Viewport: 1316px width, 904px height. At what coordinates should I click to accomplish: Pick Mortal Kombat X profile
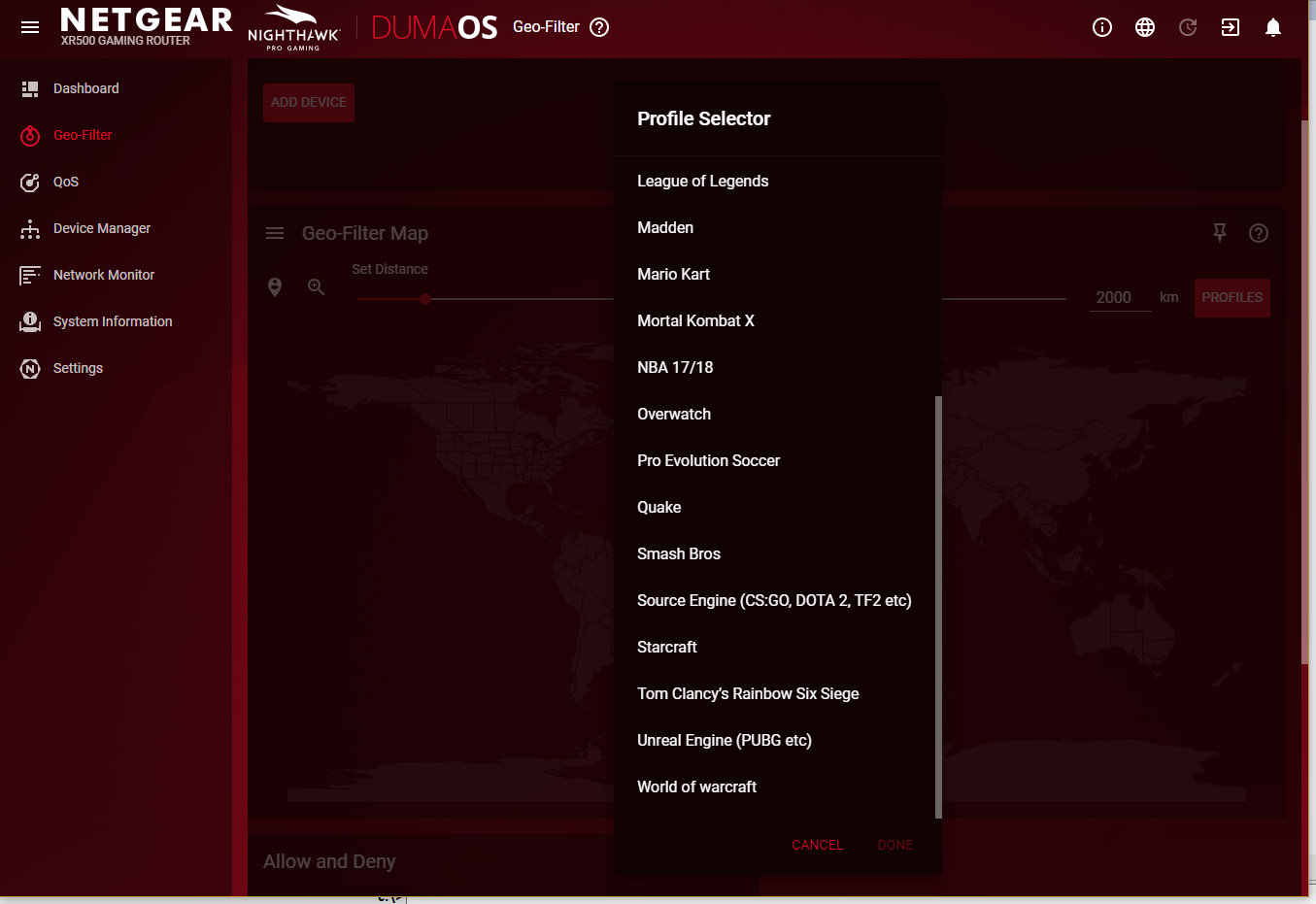(774, 320)
